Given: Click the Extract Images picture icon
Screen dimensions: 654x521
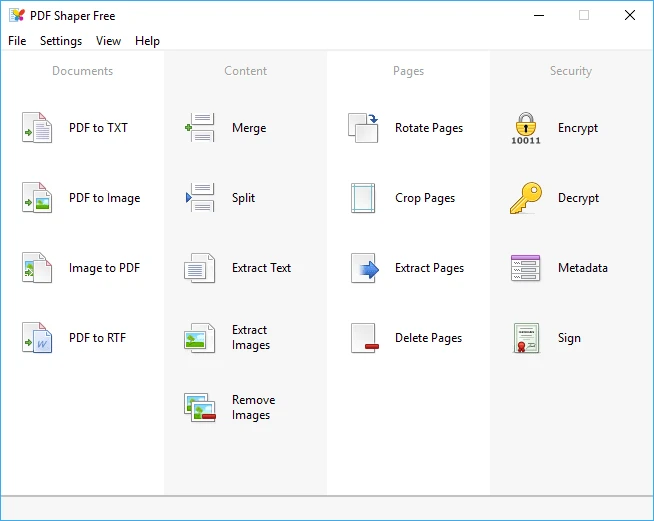Looking at the screenshot, I should click(x=200, y=338).
